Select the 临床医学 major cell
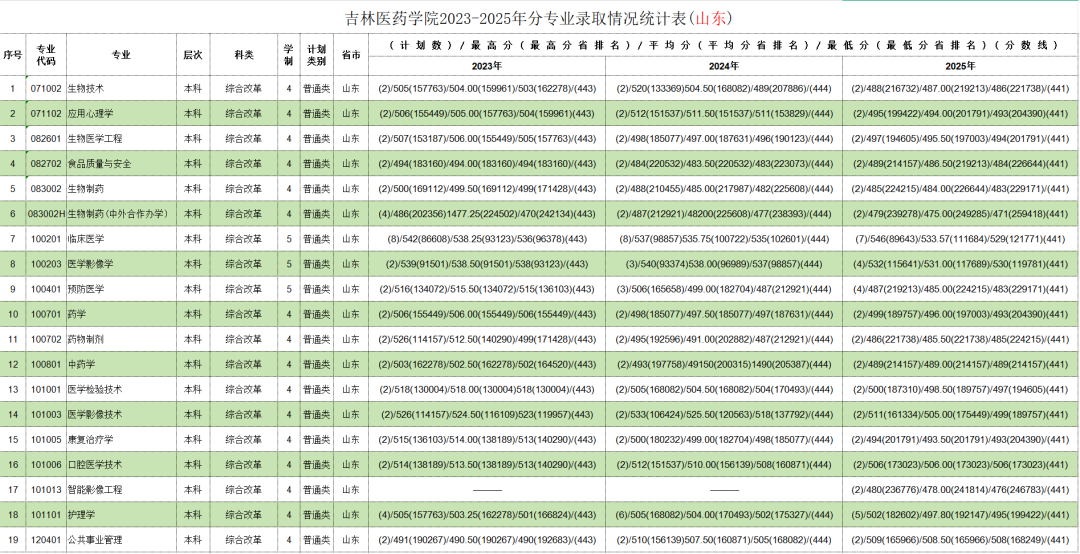 pyautogui.click(x=121, y=239)
